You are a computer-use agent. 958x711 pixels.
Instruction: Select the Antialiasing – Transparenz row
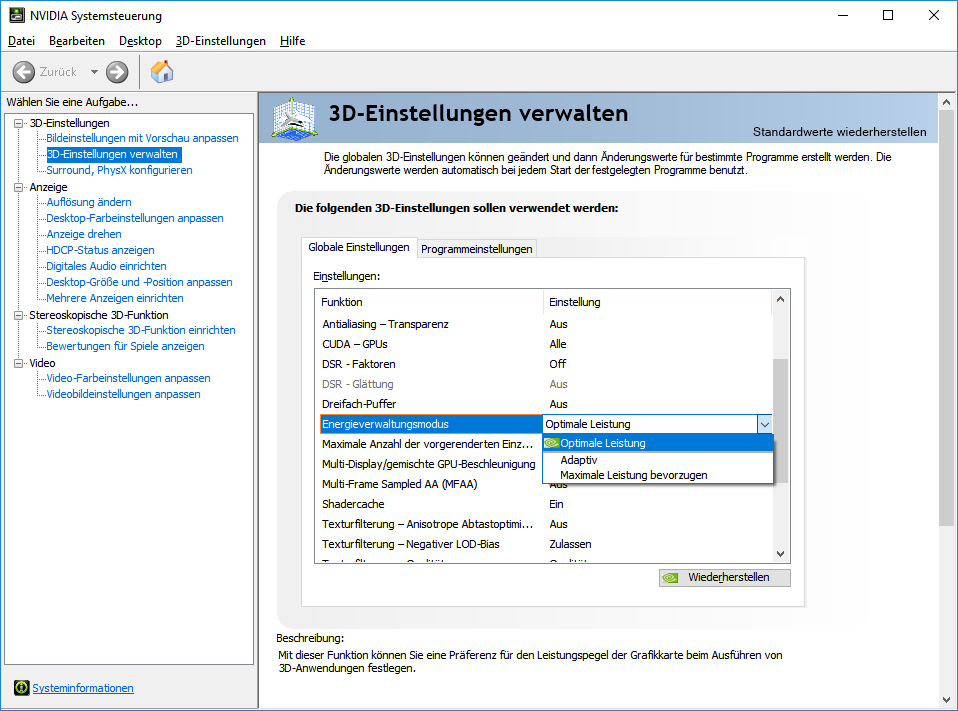pyautogui.click(x=544, y=324)
